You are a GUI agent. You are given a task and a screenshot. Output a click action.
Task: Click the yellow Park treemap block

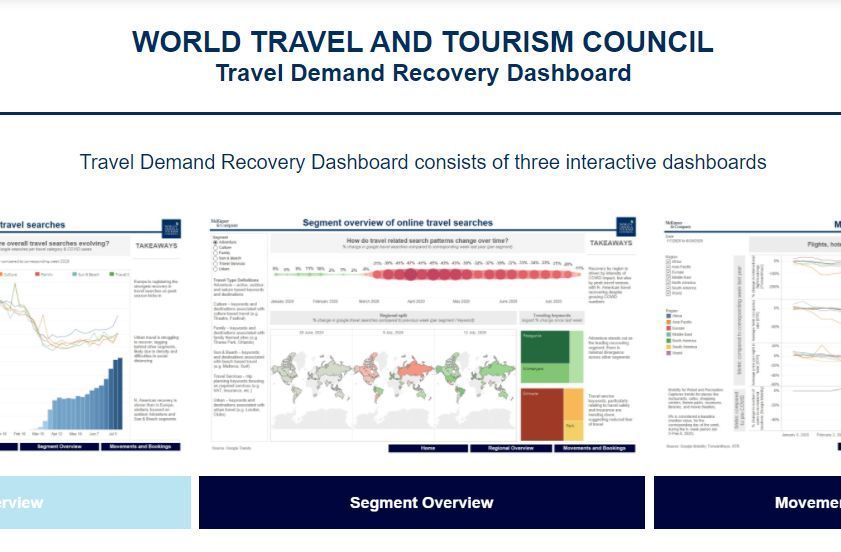coord(573,430)
